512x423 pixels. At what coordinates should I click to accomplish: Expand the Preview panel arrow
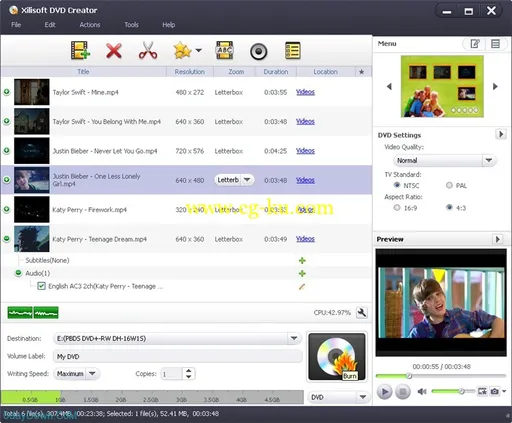pyautogui.click(x=497, y=239)
